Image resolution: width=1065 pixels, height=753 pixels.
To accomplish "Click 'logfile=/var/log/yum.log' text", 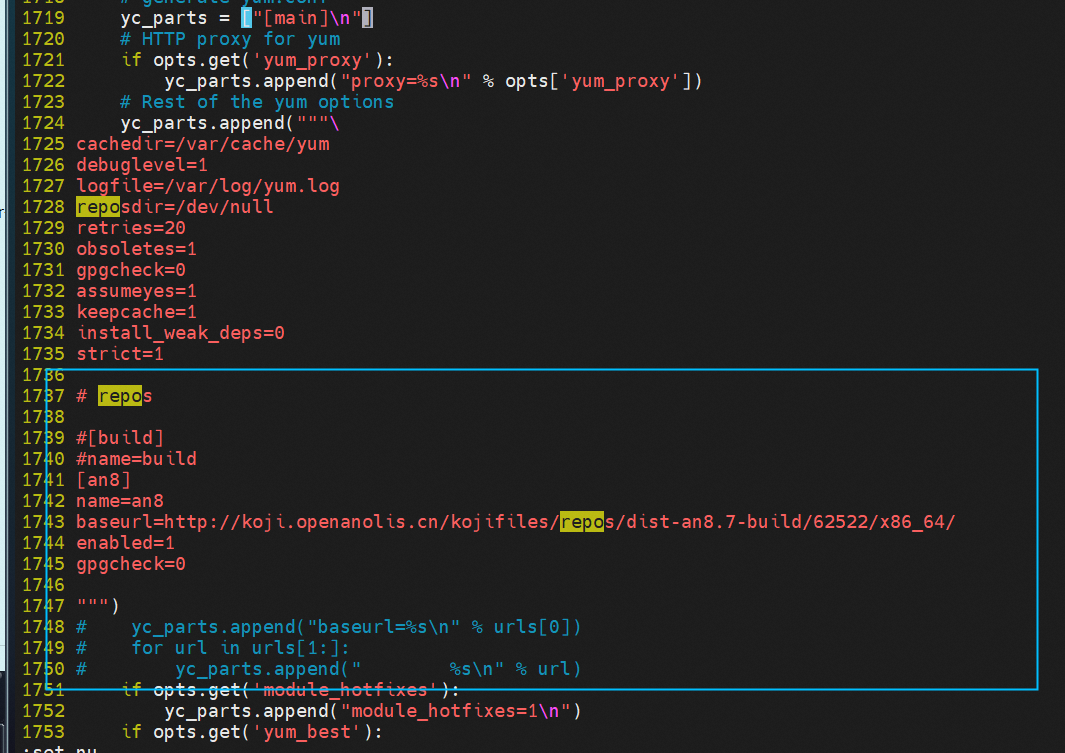I will pyautogui.click(x=208, y=186).
